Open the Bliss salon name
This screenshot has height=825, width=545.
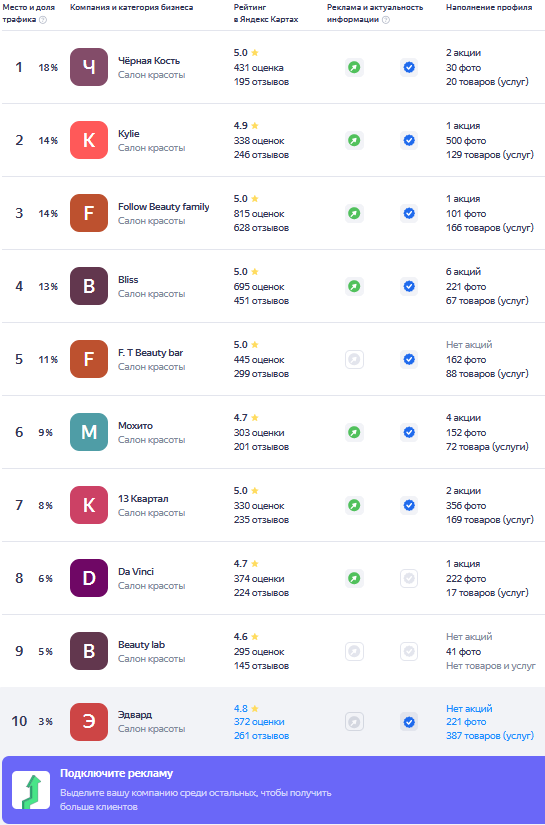tap(128, 280)
